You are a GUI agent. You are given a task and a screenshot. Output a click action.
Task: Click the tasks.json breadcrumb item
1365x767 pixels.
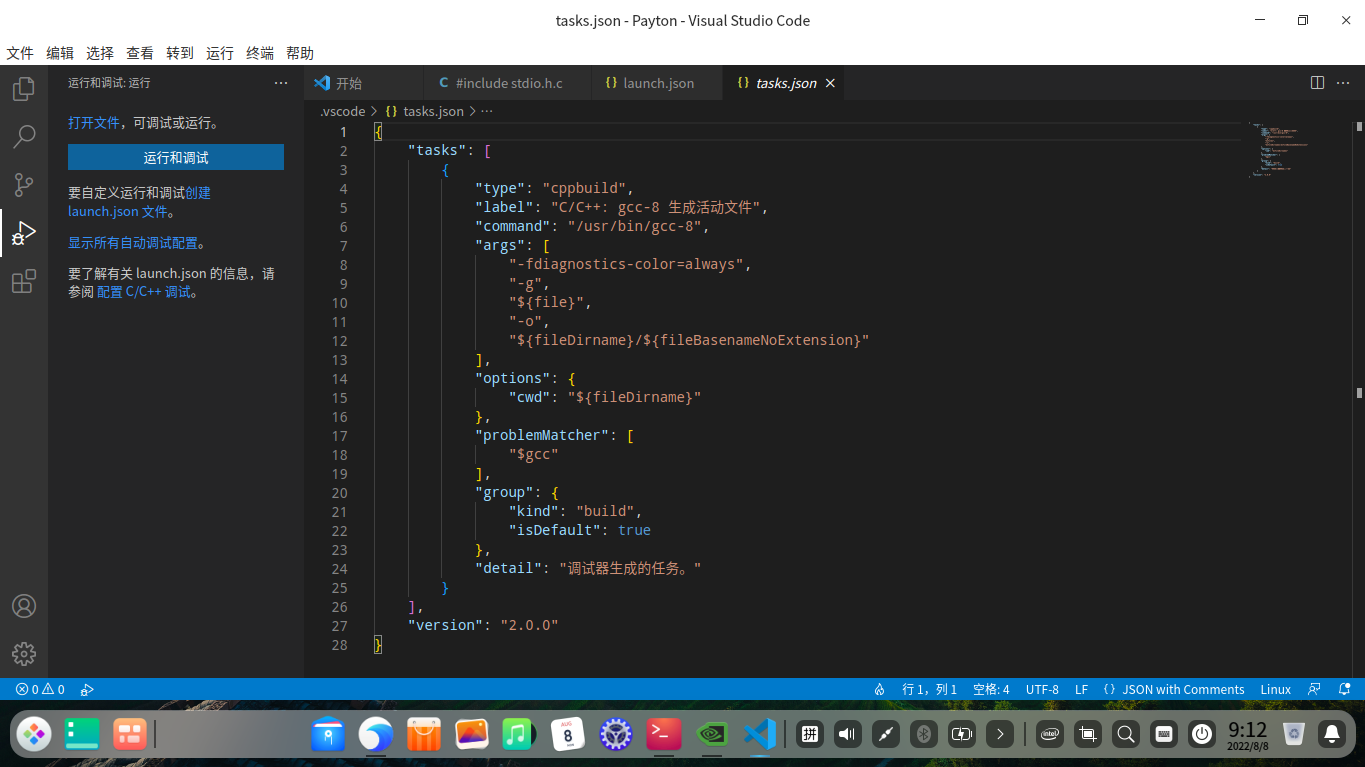pos(432,111)
